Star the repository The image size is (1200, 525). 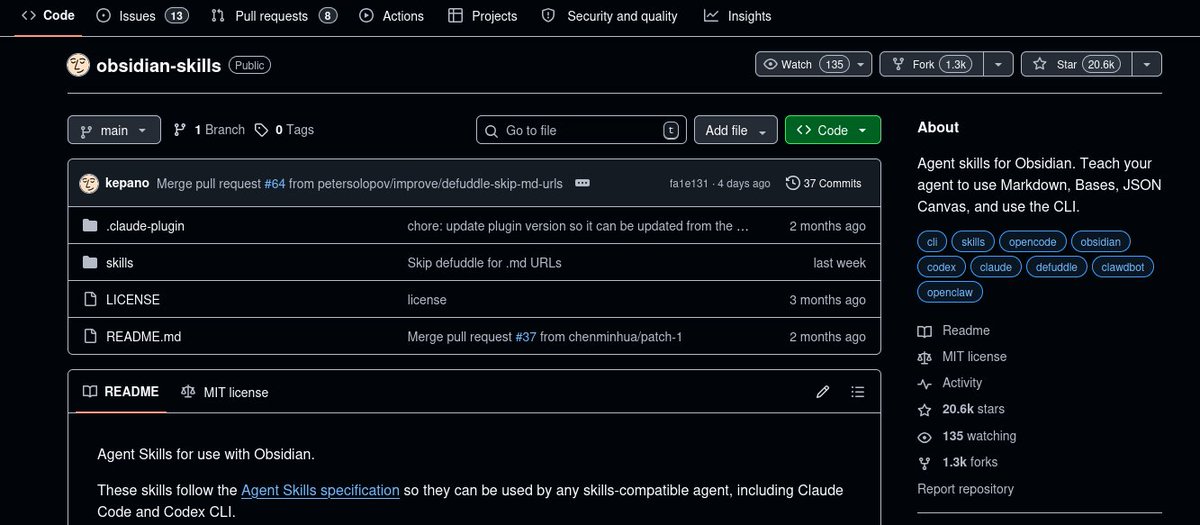coord(1075,64)
